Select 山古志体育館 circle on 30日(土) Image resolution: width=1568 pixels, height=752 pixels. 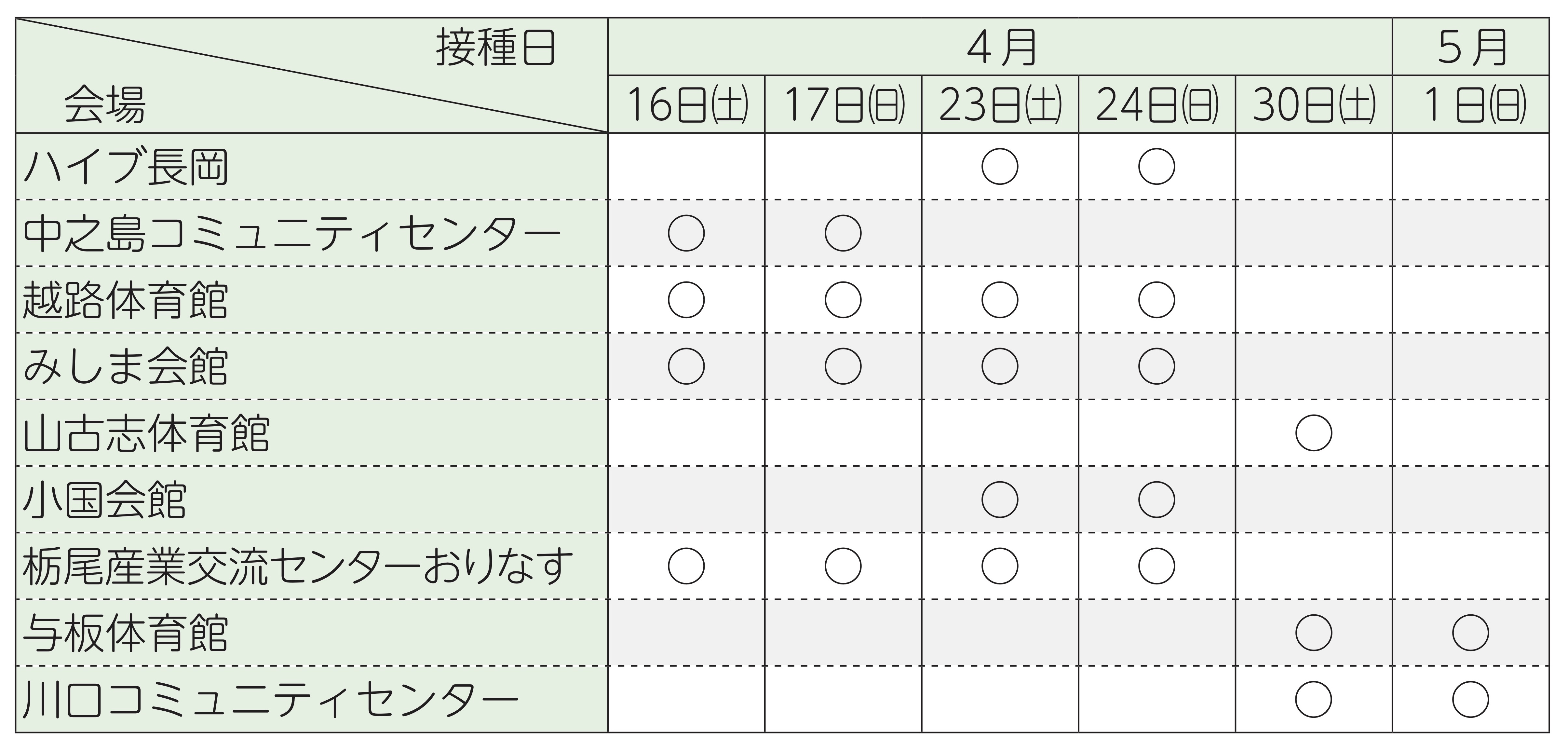pos(1314,433)
